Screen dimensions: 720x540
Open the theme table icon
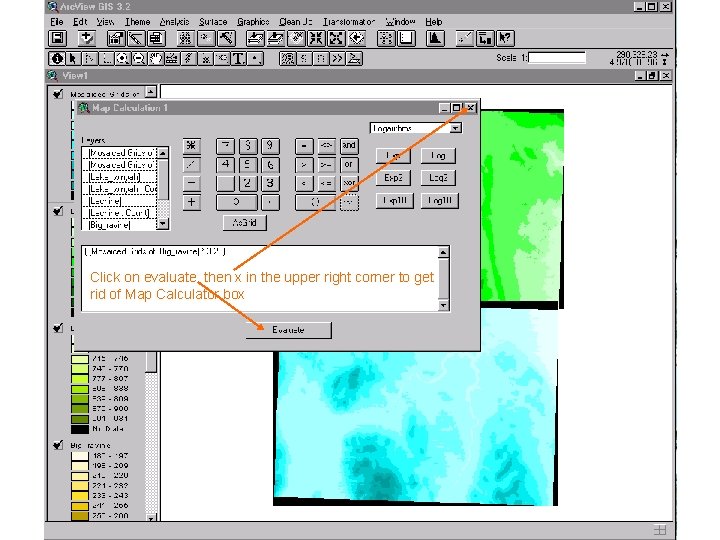[156, 38]
